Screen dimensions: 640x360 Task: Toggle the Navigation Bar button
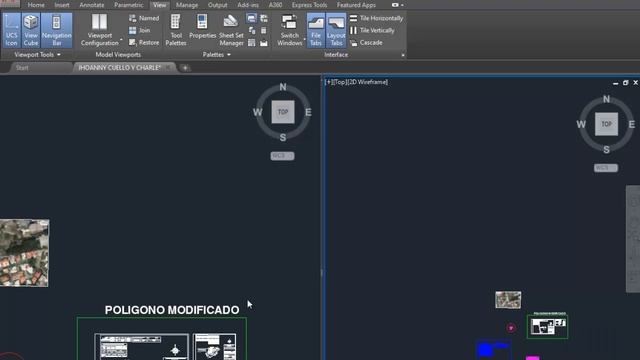click(x=56, y=30)
